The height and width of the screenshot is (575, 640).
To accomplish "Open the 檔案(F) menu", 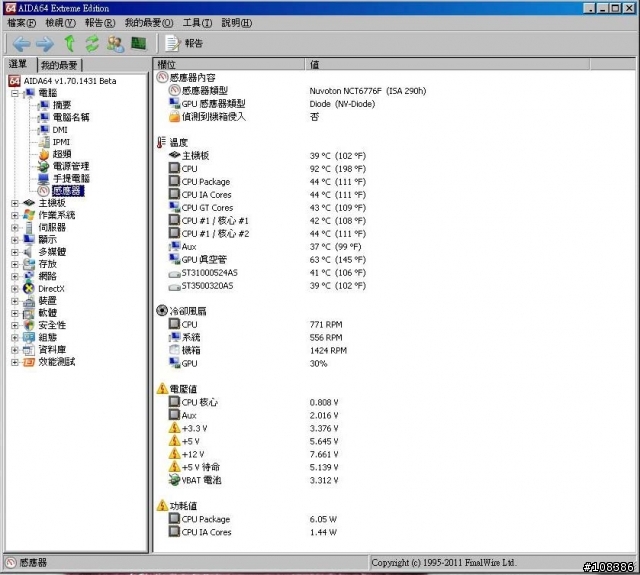I will (x=22, y=23).
